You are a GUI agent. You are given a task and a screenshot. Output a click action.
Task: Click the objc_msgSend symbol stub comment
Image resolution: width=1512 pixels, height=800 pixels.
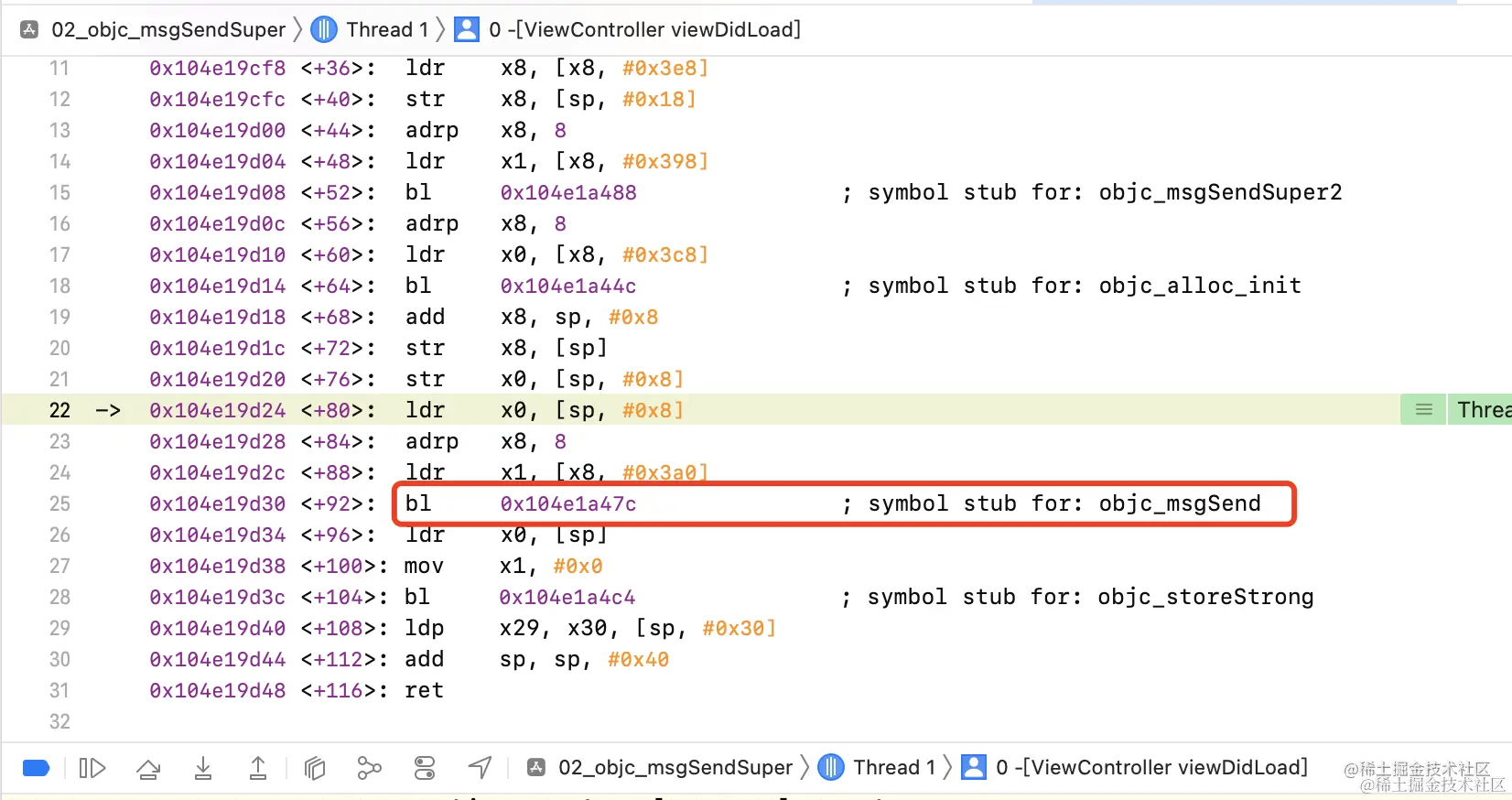(x=1052, y=503)
